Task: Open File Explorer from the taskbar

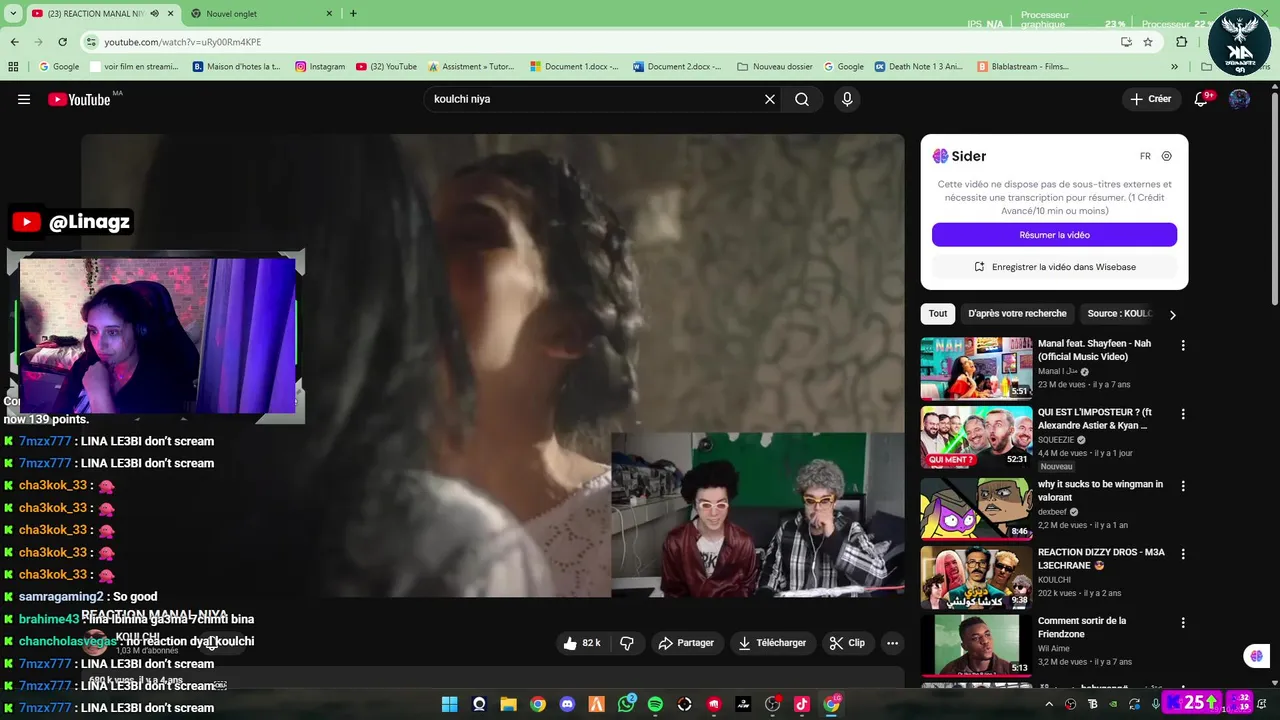Action: (508, 704)
